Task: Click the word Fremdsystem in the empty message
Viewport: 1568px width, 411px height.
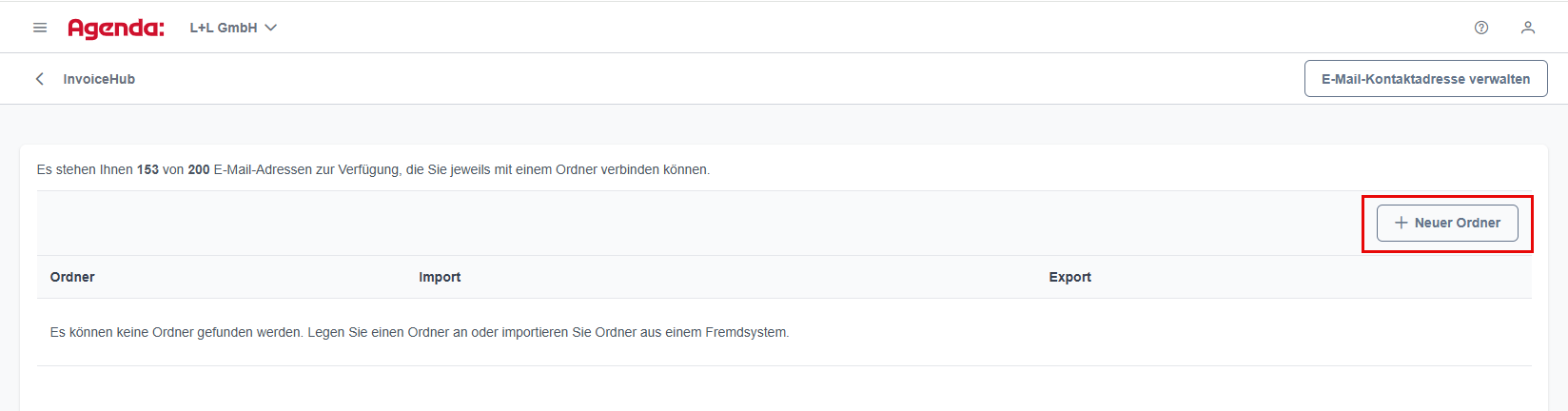Action: coord(746,332)
